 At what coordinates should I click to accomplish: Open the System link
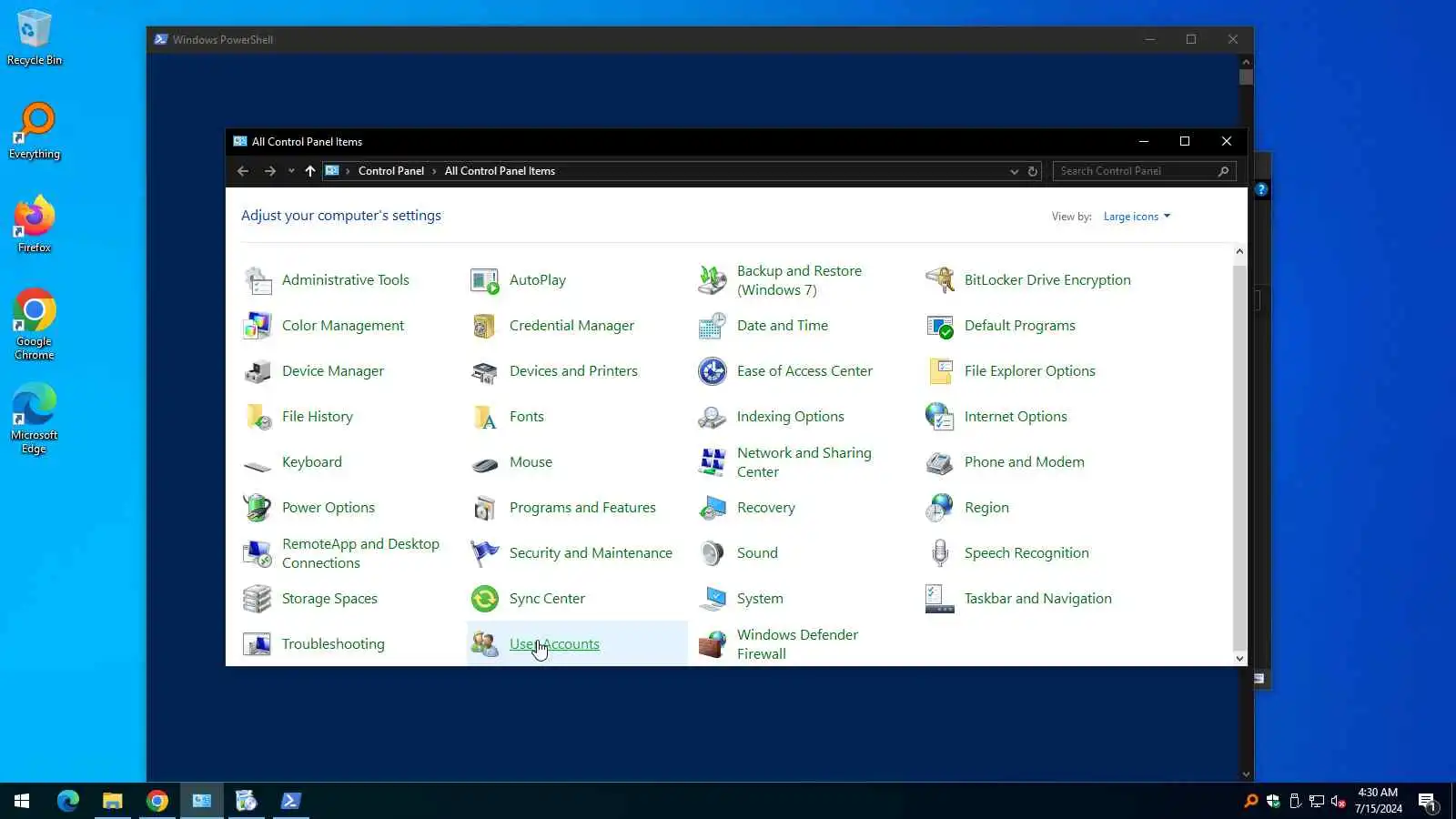tap(760, 599)
